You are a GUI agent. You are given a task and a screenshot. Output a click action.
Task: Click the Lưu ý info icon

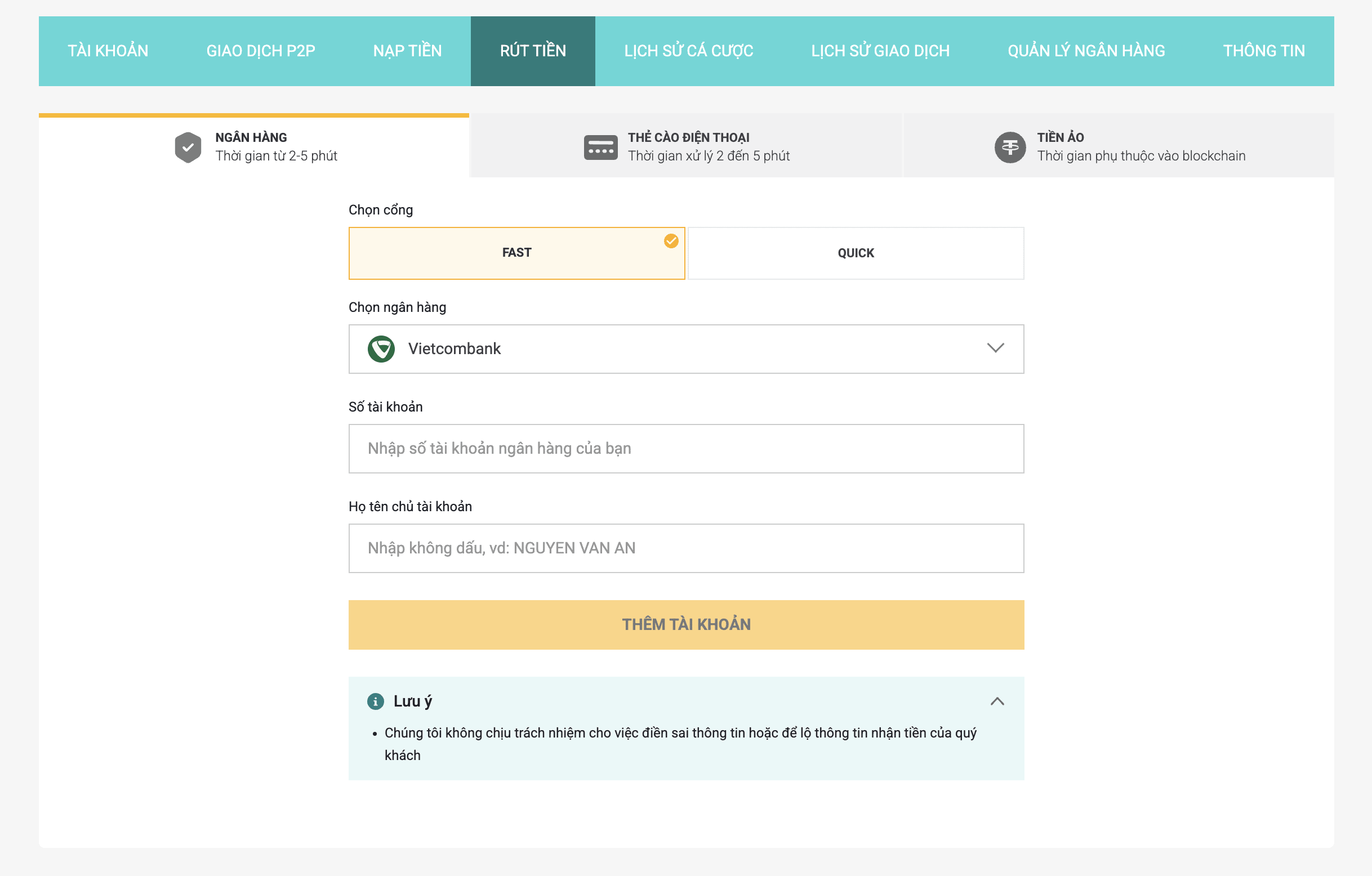(376, 701)
